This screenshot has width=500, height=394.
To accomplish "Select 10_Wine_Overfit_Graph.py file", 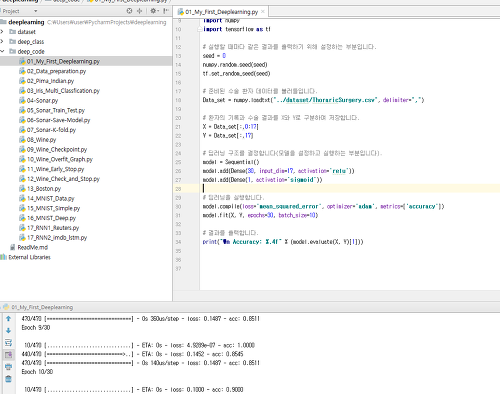I will click(x=56, y=159).
